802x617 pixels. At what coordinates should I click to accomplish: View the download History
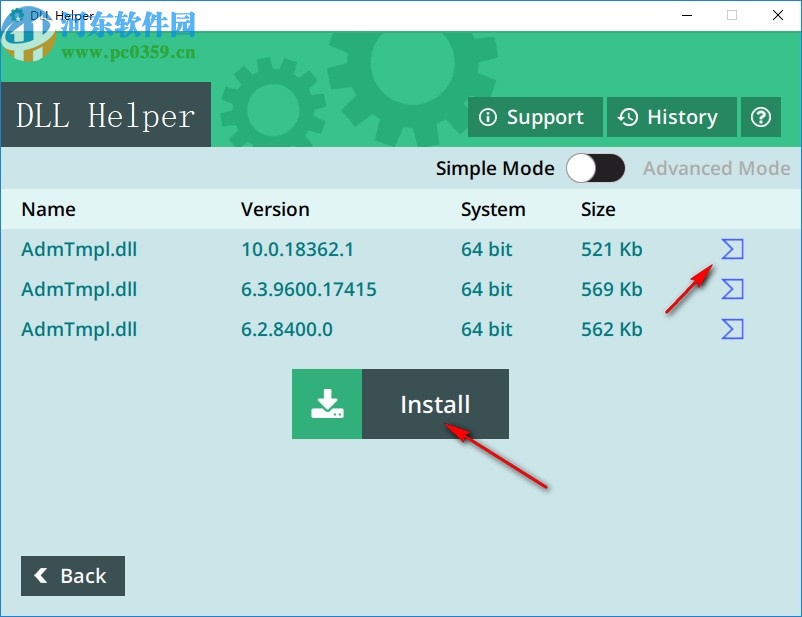point(671,117)
